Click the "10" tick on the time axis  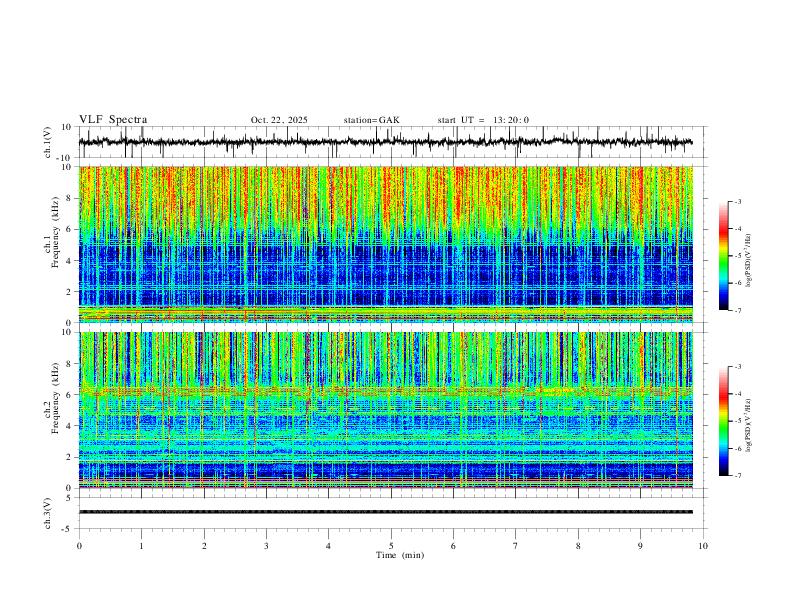click(703, 546)
